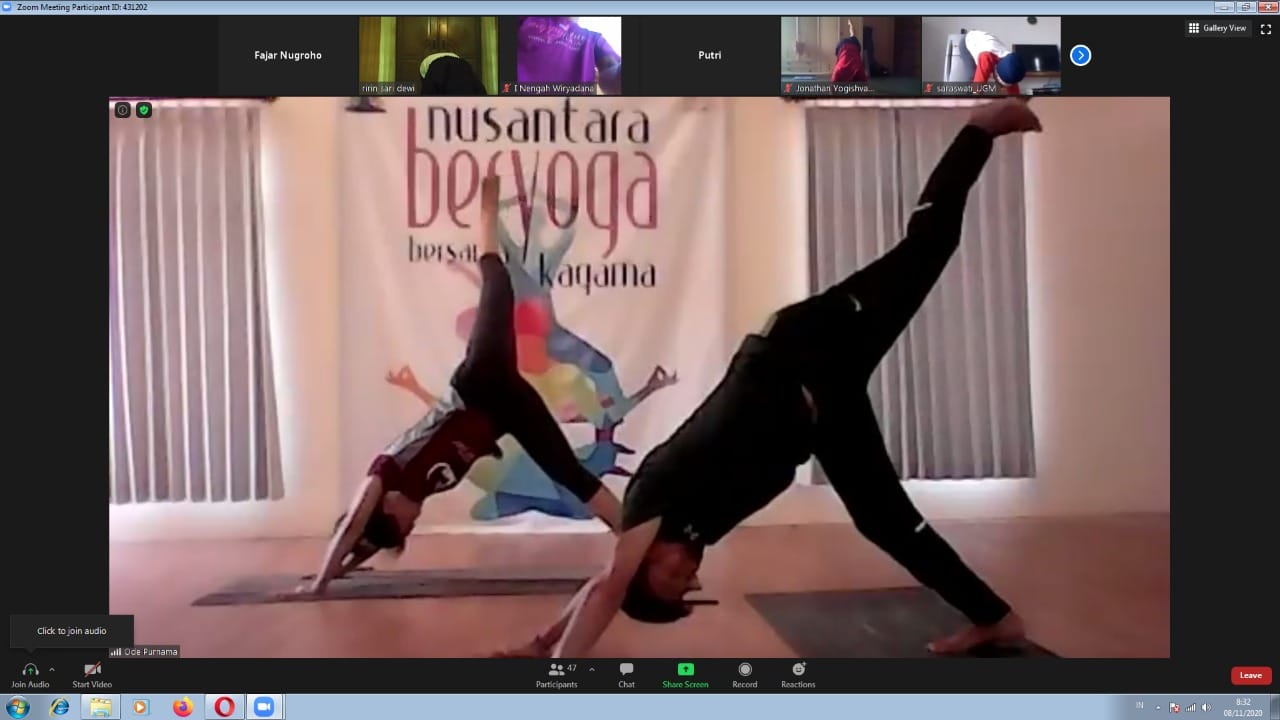Open the Chat panel
The image size is (1280, 720).
click(626, 670)
